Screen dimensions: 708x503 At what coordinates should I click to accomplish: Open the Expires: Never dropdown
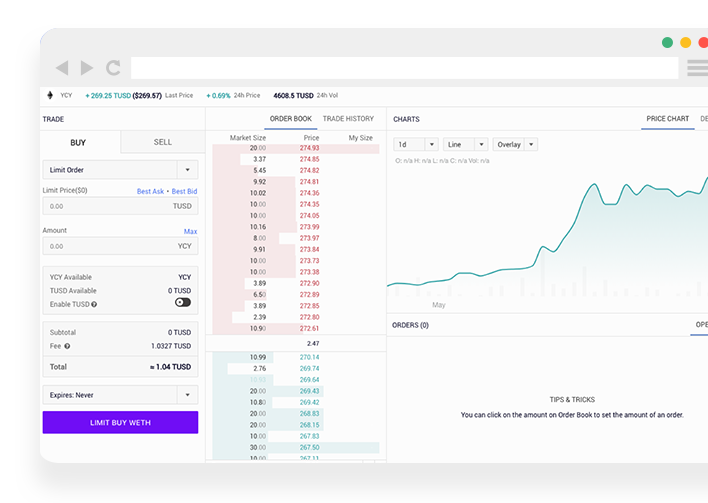[120, 395]
